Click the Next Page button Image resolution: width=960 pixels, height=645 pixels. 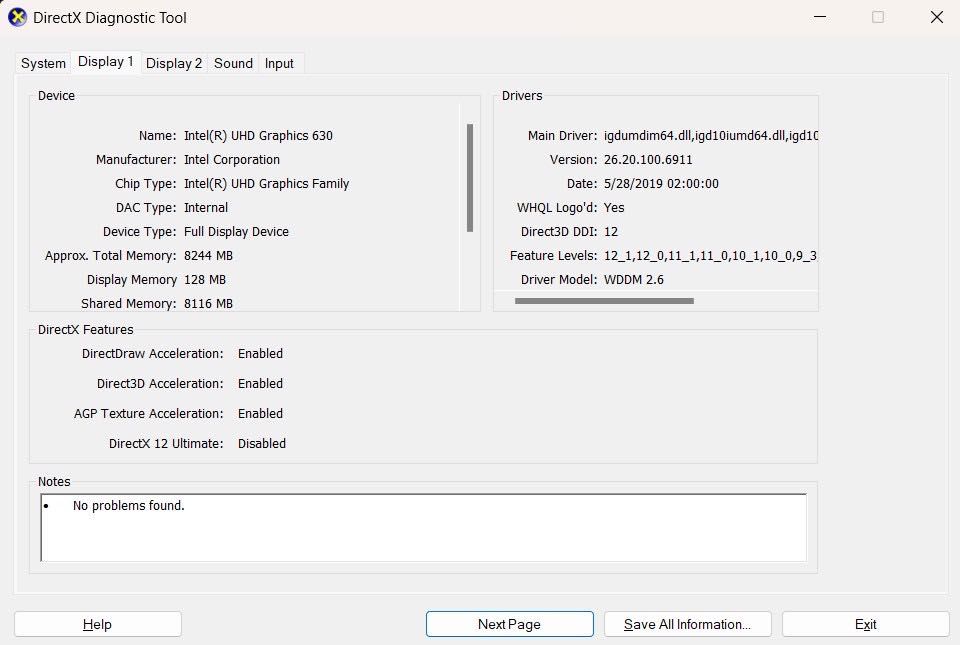[x=509, y=624]
